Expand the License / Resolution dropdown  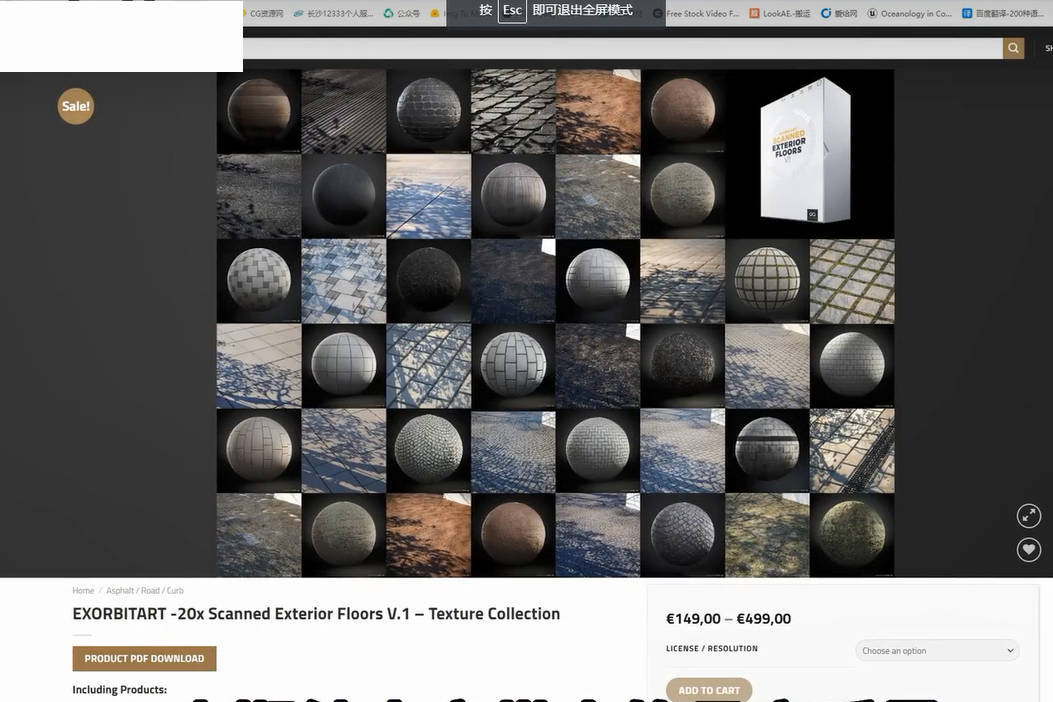(x=937, y=651)
